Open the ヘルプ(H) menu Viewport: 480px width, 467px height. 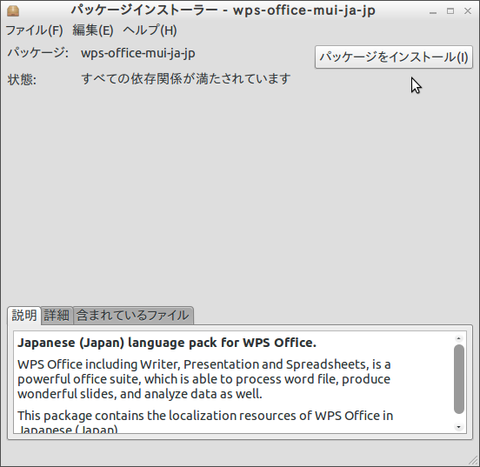coord(150,31)
